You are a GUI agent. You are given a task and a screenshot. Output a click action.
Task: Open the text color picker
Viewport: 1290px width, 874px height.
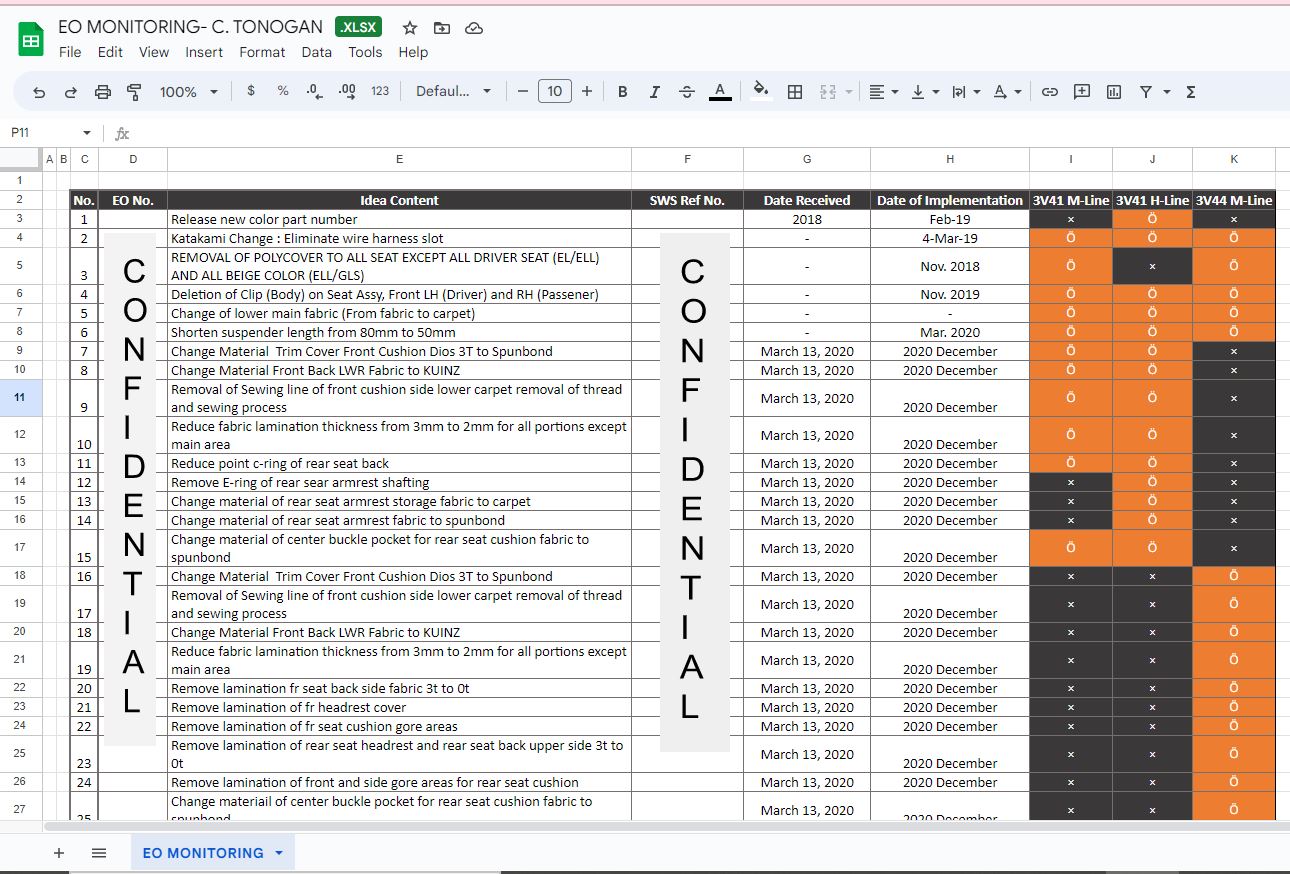tap(719, 92)
